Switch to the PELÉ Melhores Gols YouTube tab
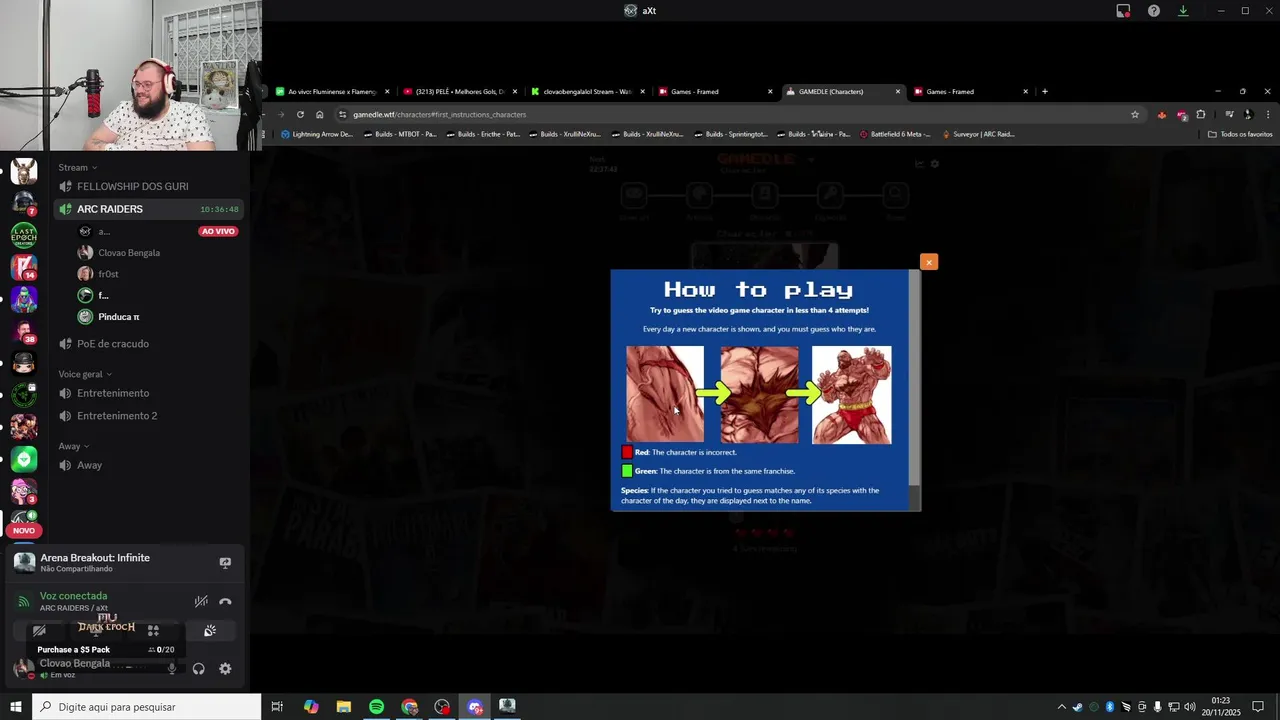 460,92
